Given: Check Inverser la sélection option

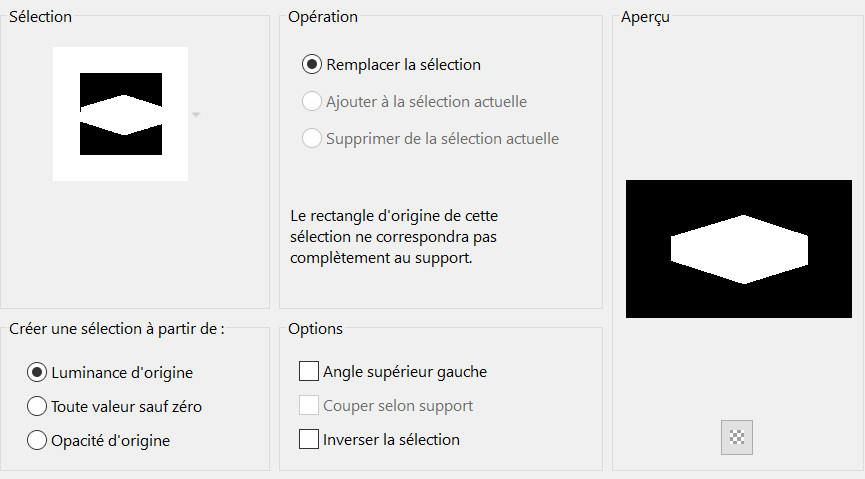Looking at the screenshot, I should point(309,439).
